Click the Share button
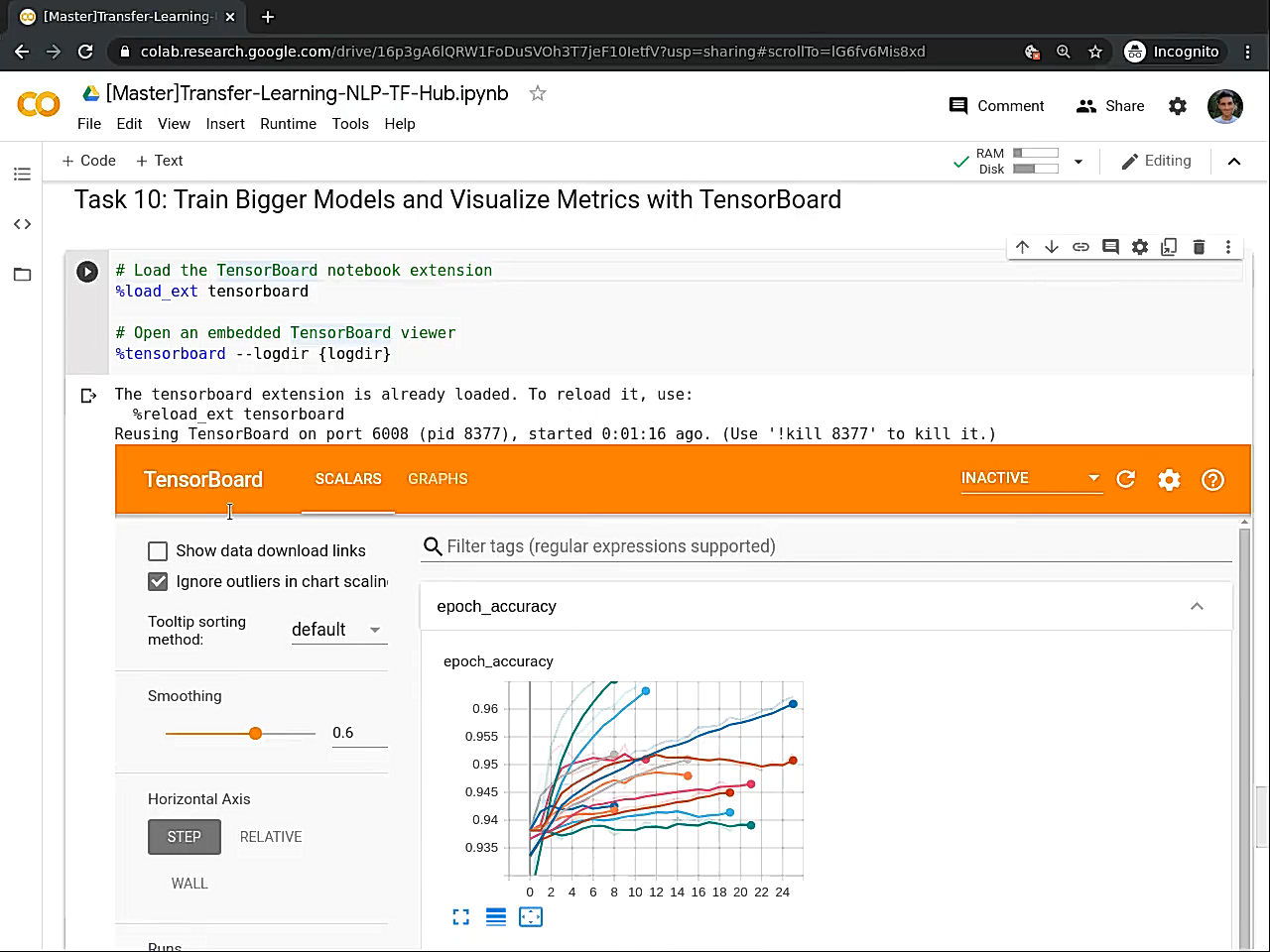Screen dimensions: 1270x952 click(x=1110, y=106)
